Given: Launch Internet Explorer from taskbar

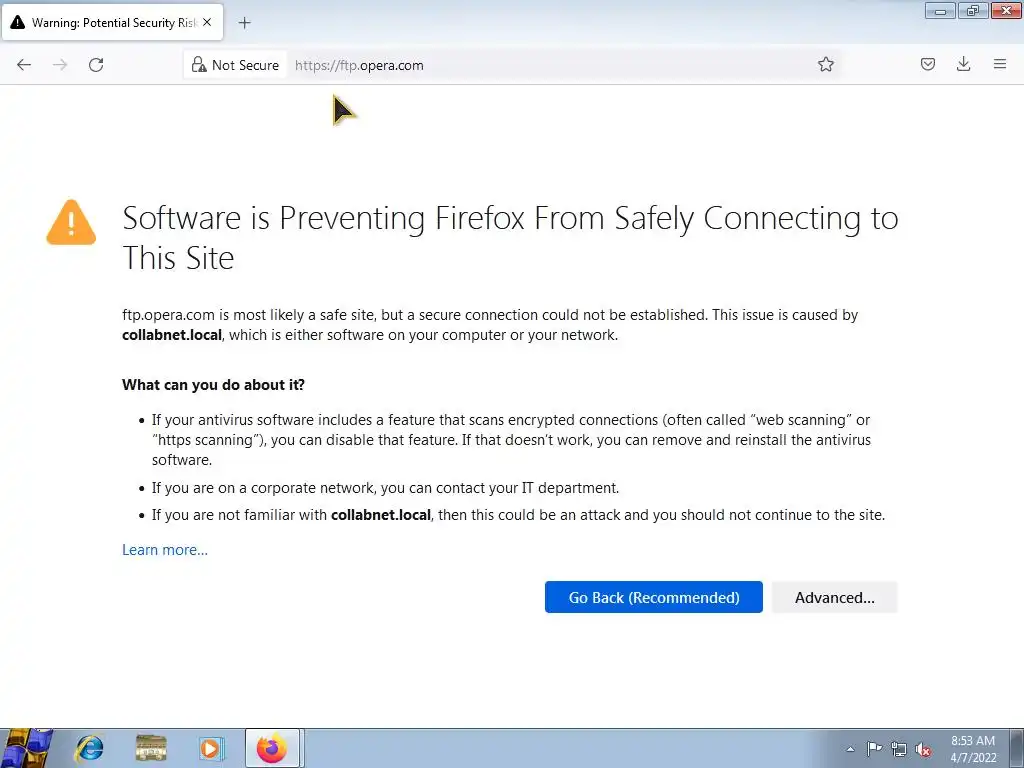Looking at the screenshot, I should point(89,748).
